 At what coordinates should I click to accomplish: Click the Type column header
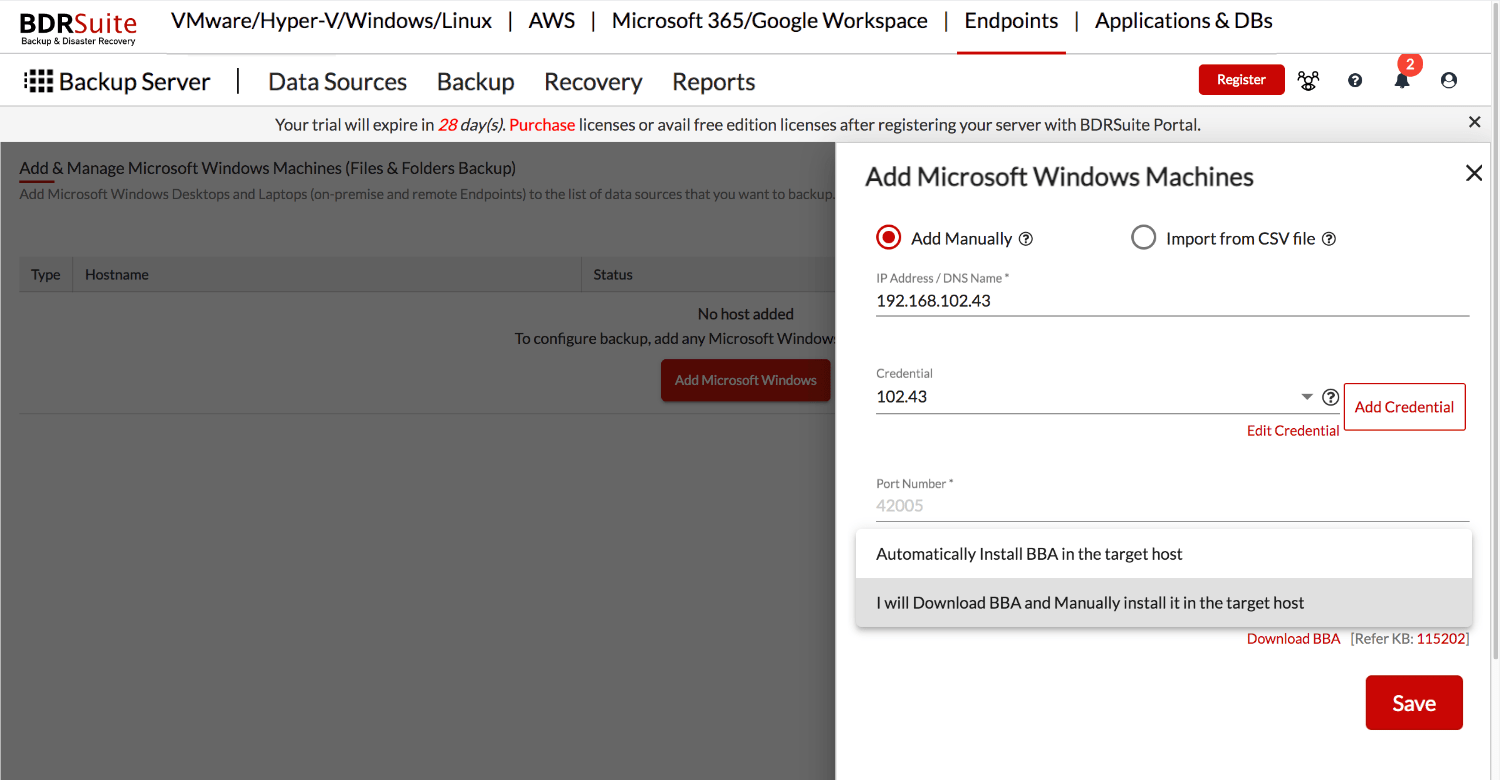46,275
